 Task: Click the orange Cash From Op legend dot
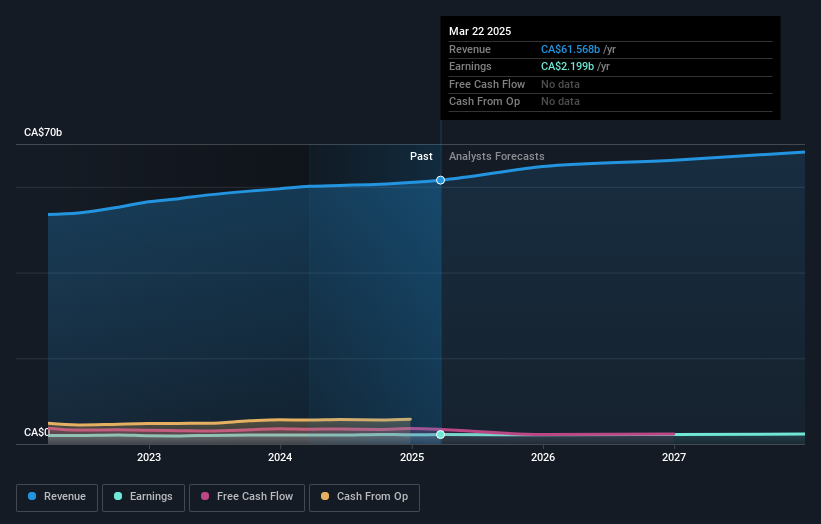325,496
